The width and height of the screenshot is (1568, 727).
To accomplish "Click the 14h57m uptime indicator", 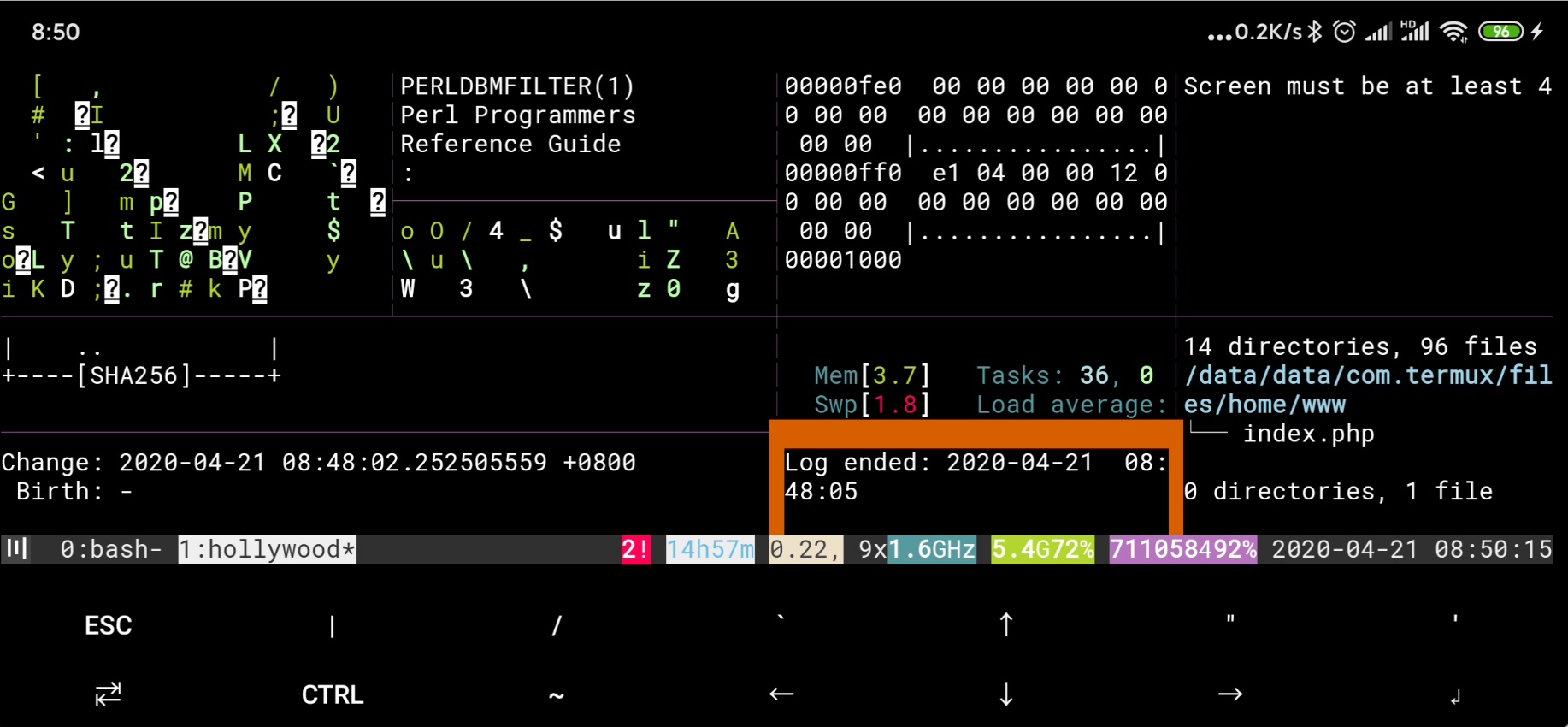I will [710, 549].
